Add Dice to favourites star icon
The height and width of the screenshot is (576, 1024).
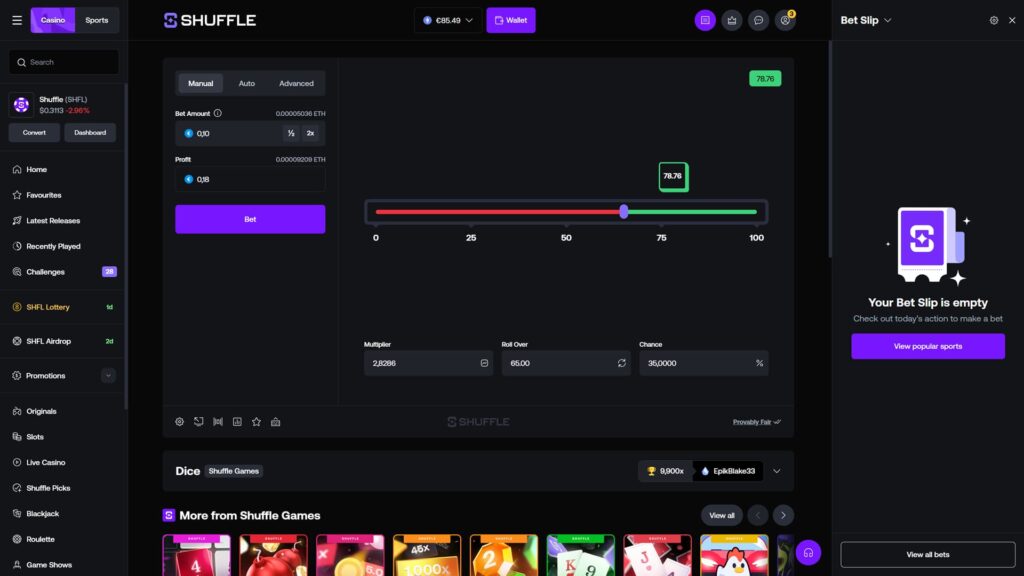(x=257, y=422)
